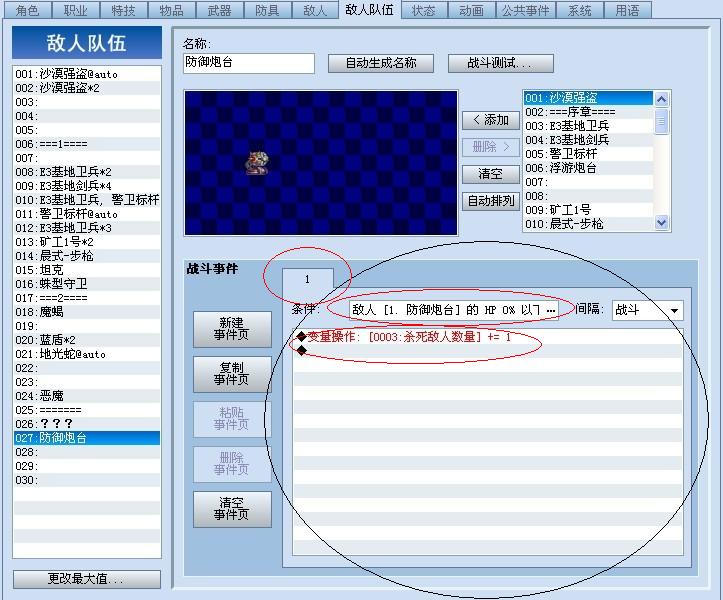Click 粘贴事件页 button
The height and width of the screenshot is (600, 723).
point(232,419)
